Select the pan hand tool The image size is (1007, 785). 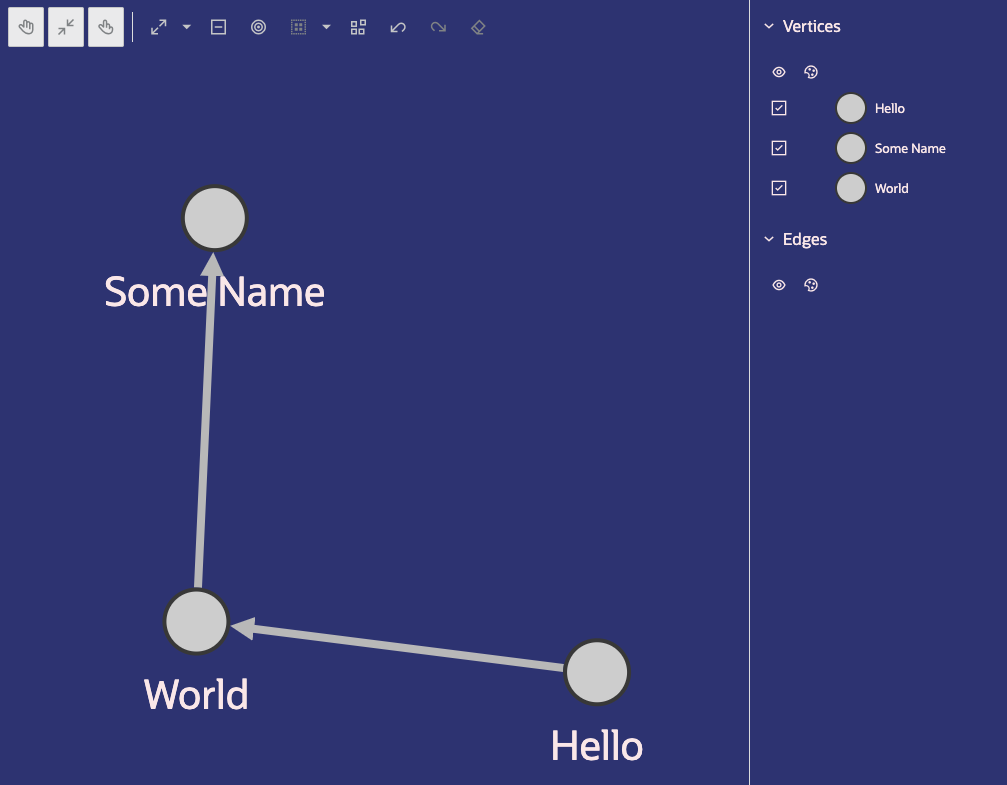tap(25, 27)
